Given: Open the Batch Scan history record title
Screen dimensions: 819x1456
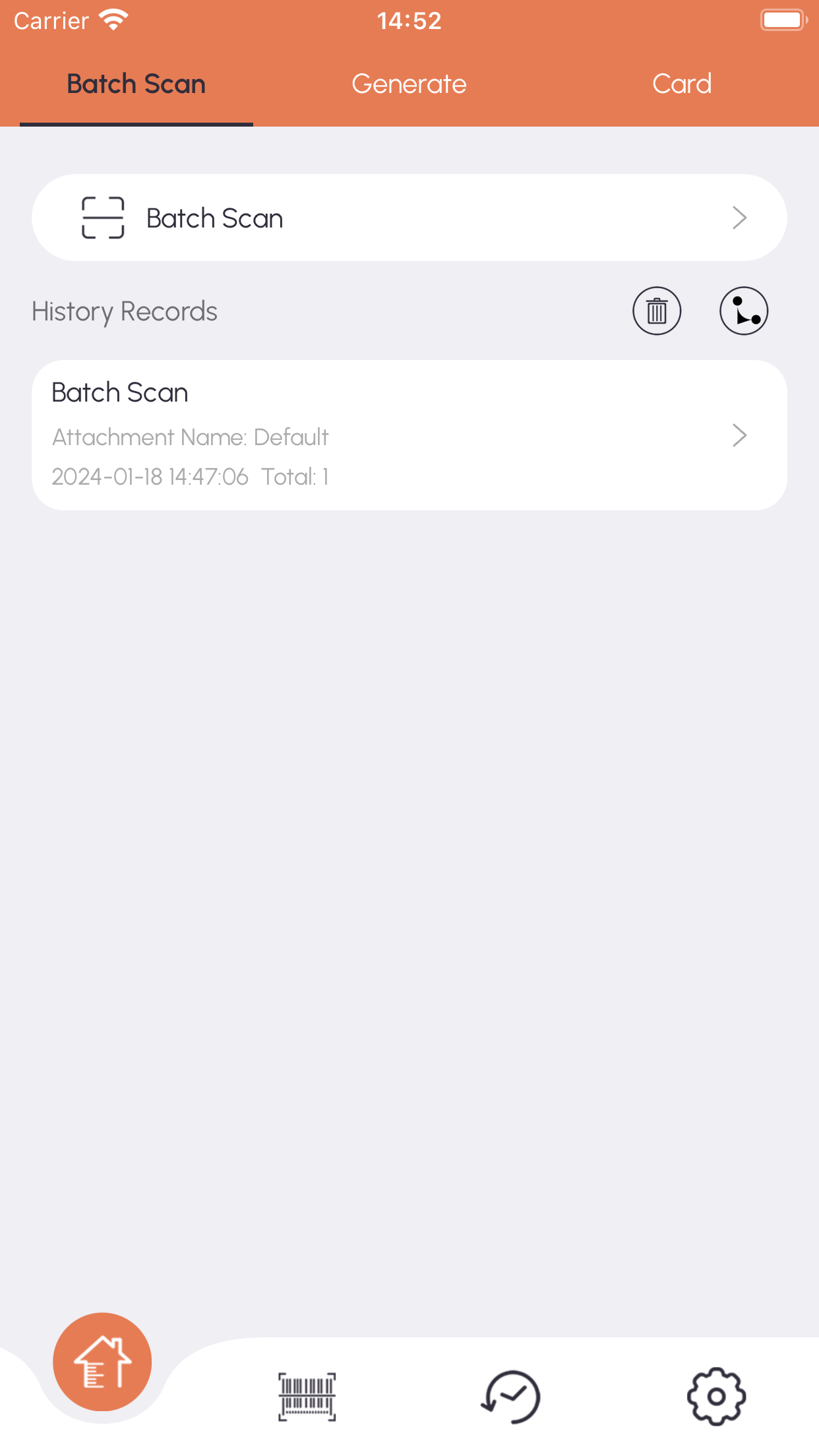Looking at the screenshot, I should click(x=120, y=392).
